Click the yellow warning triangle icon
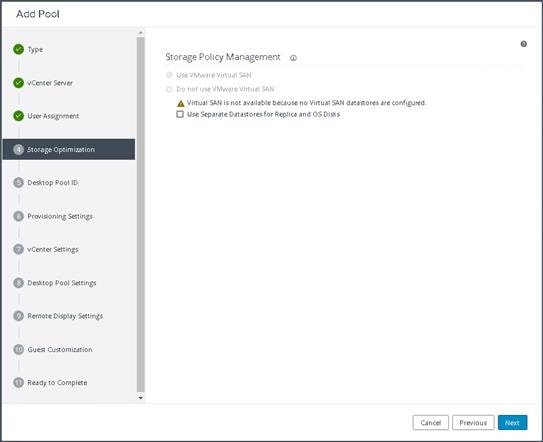 coord(181,103)
